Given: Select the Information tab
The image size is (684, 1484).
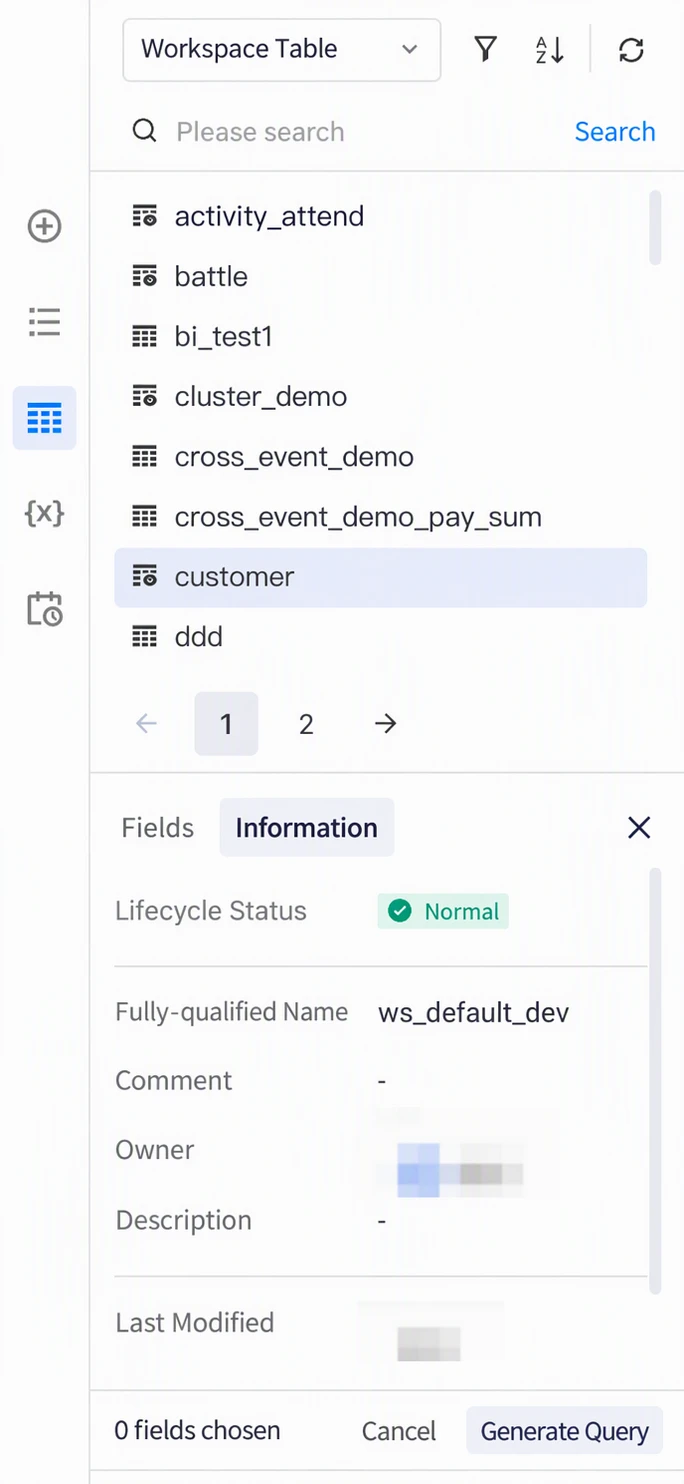Looking at the screenshot, I should pos(307,828).
